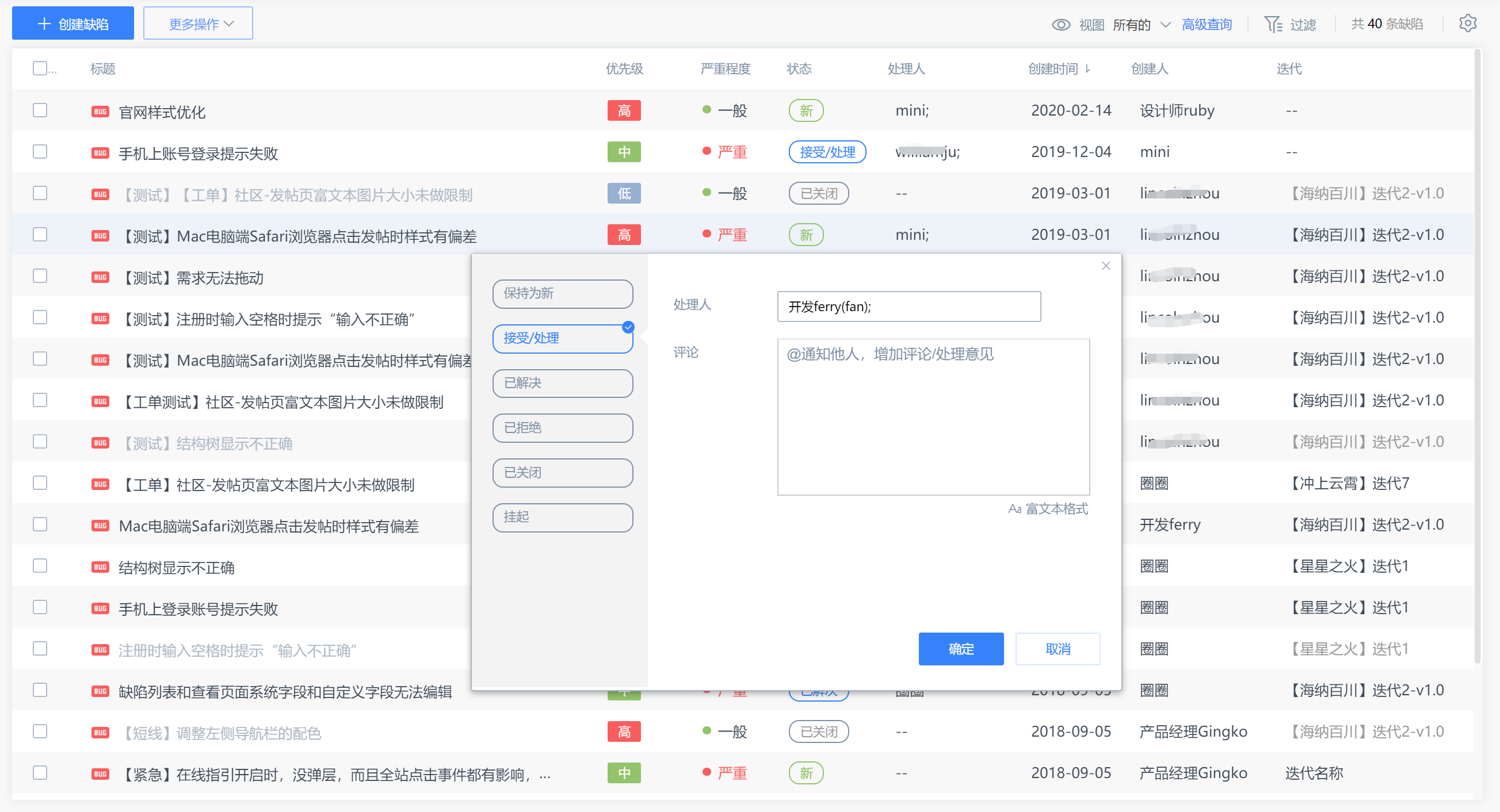Expand the 更多操作 dropdown

197,22
